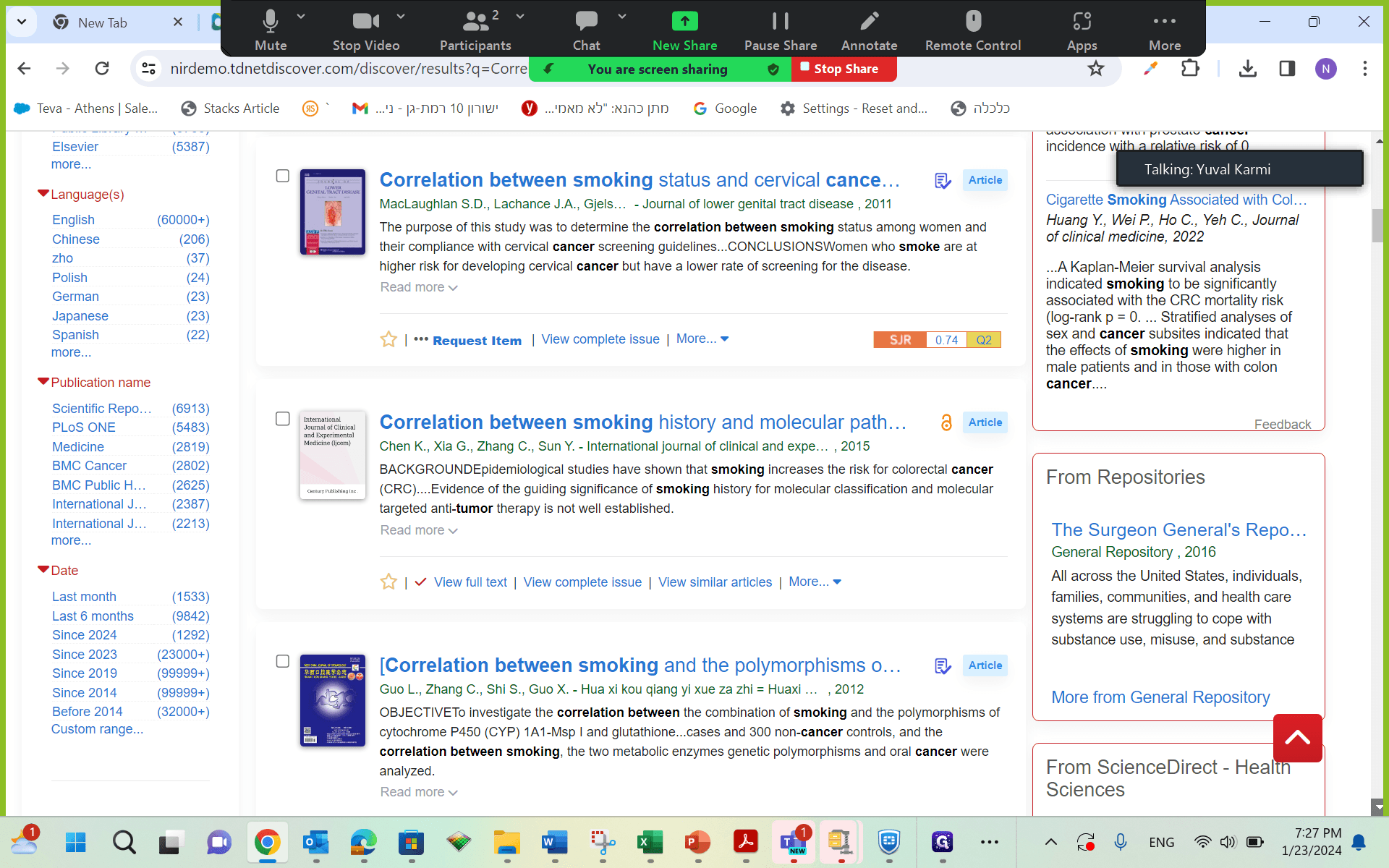Expand the More... dropdown on first result
Screen dimensions: 1389x868
click(x=702, y=339)
